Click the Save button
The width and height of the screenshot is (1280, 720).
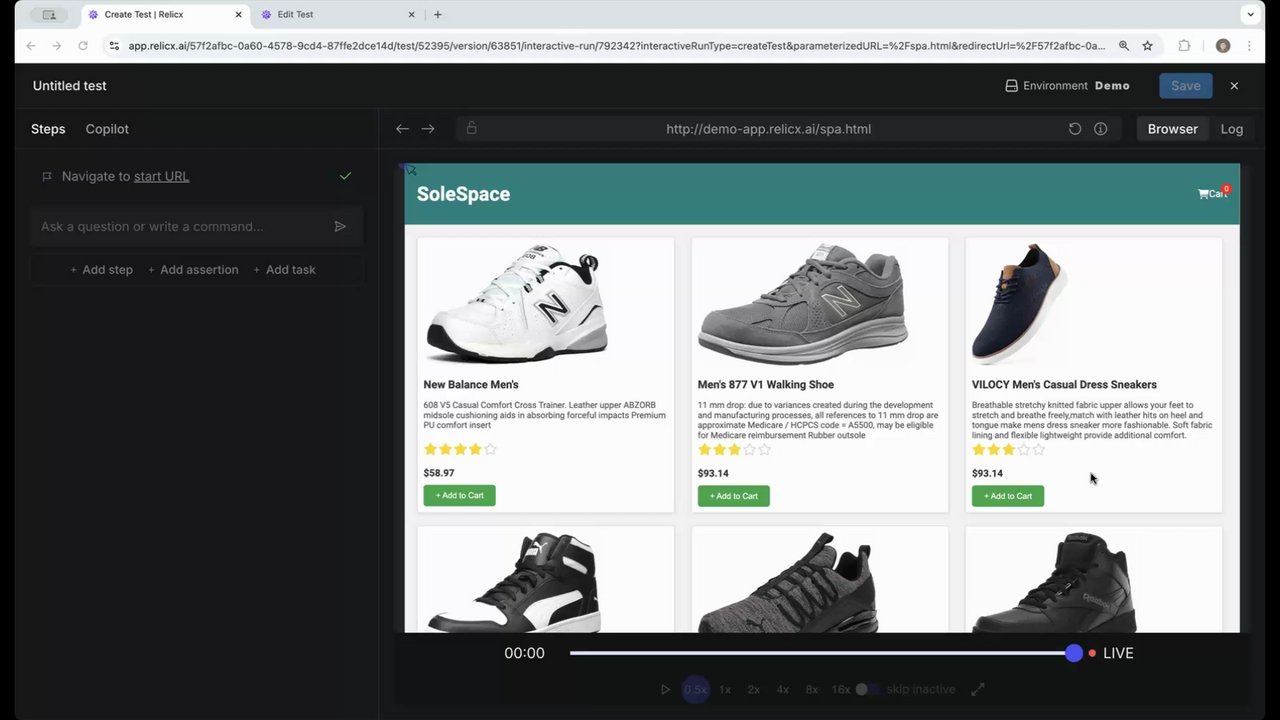coord(1186,86)
